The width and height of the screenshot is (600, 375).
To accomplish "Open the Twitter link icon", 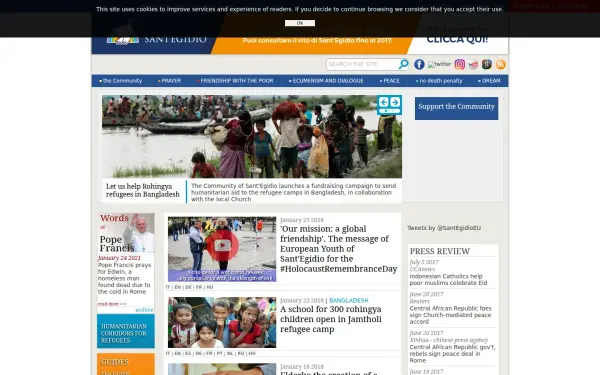I will coord(439,64).
